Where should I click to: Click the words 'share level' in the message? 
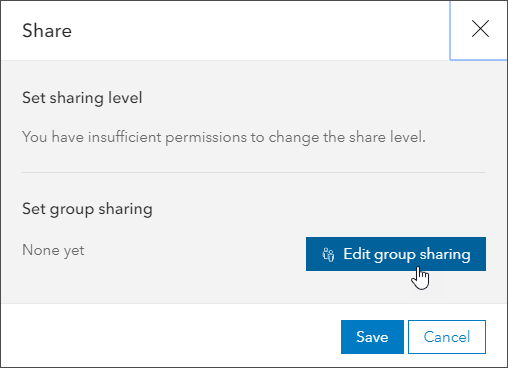click(387, 137)
